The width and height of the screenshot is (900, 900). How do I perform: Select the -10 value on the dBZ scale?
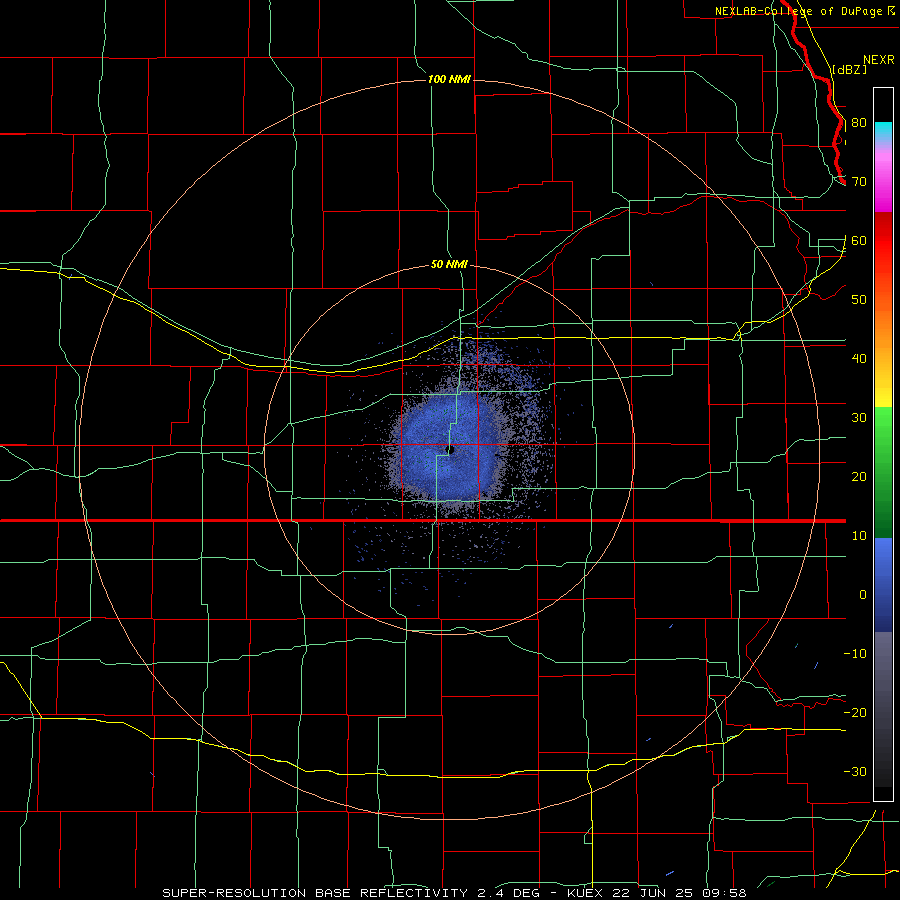855,654
